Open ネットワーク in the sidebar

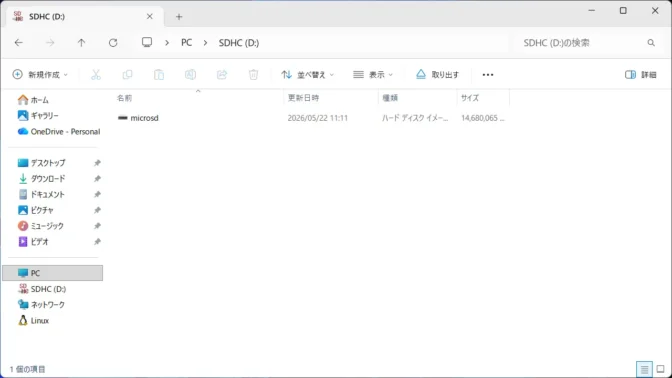(x=47, y=305)
